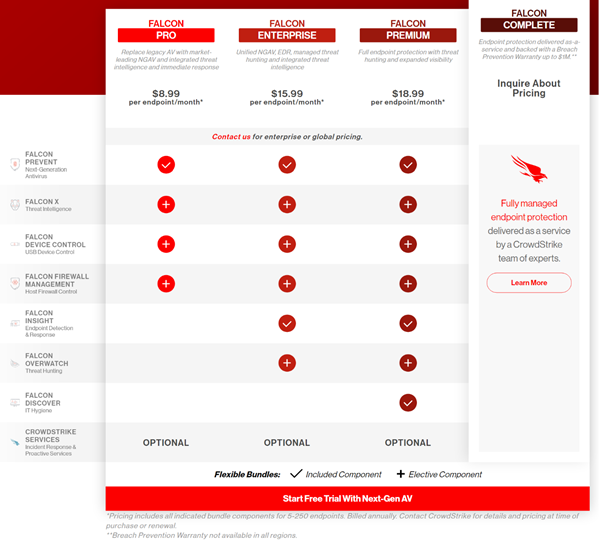Image resolution: width=599 pixels, height=559 pixels.
Task: Click the CrowdStrike Services falcon icon
Action: 15,442
